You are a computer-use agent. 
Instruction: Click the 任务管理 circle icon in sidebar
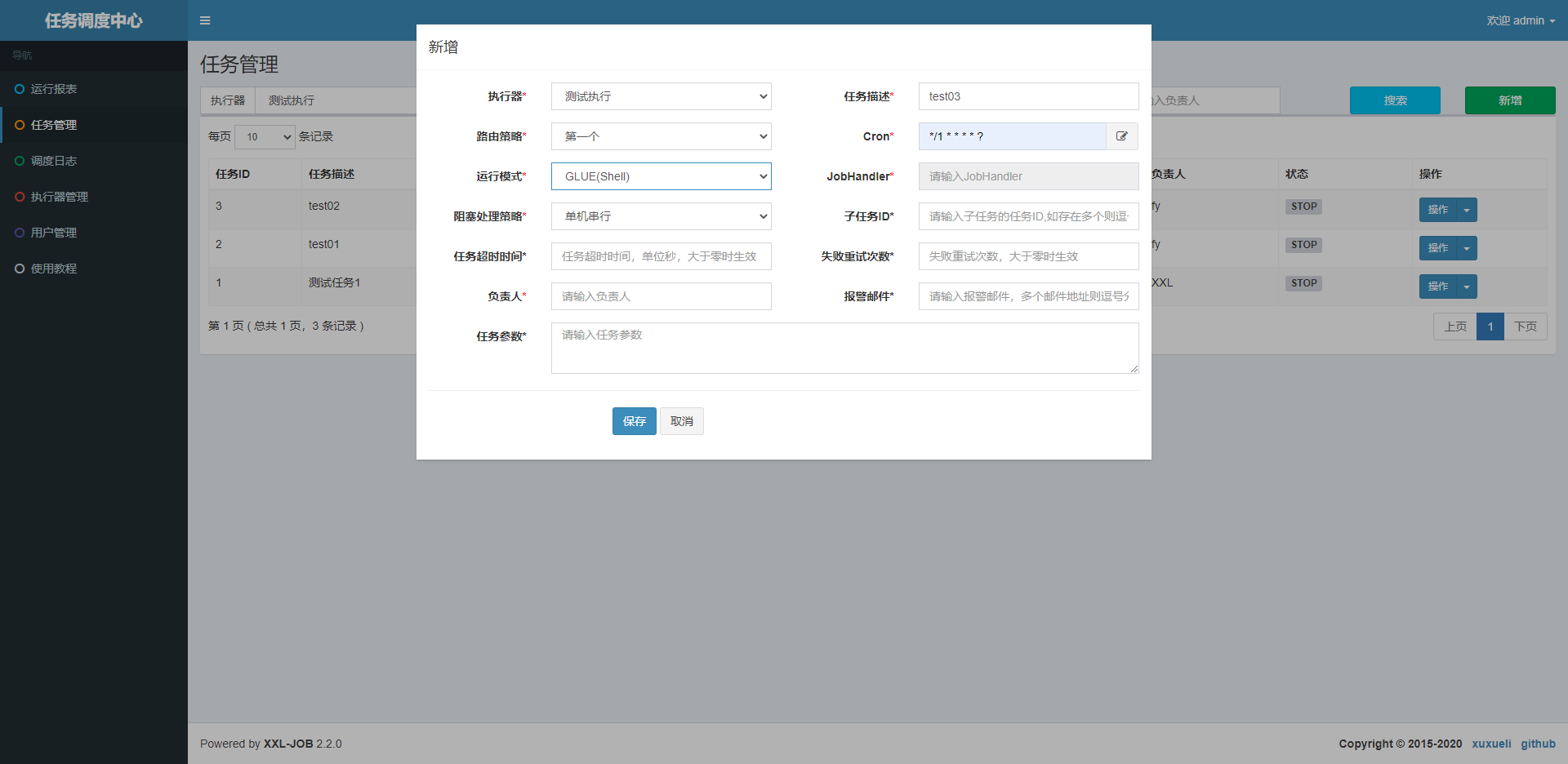pos(20,125)
